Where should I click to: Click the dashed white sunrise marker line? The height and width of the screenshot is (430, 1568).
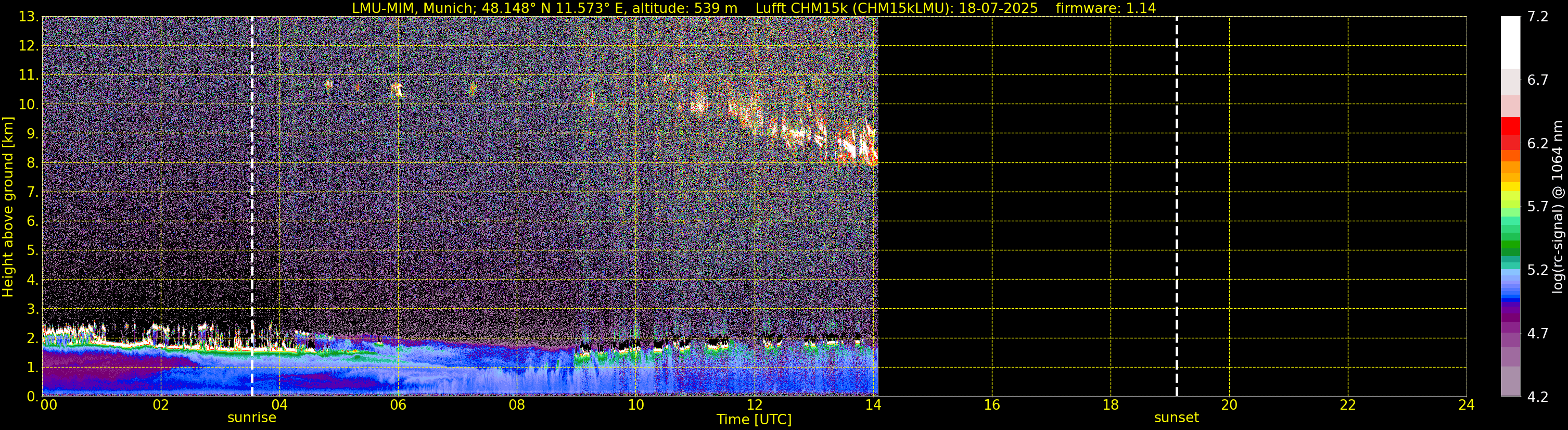pyautogui.click(x=252, y=207)
